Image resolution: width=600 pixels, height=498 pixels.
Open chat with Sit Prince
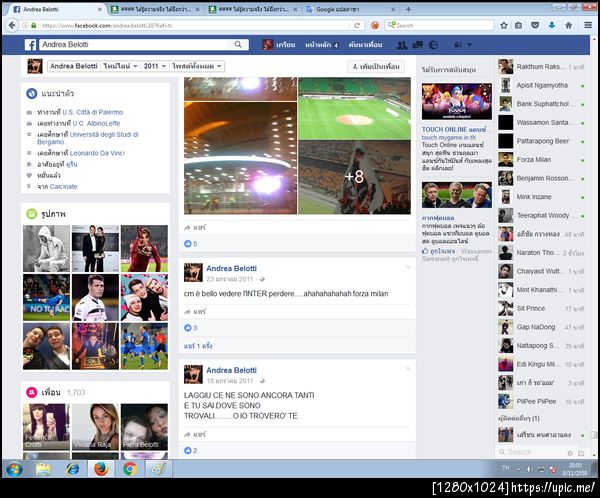tap(542, 308)
